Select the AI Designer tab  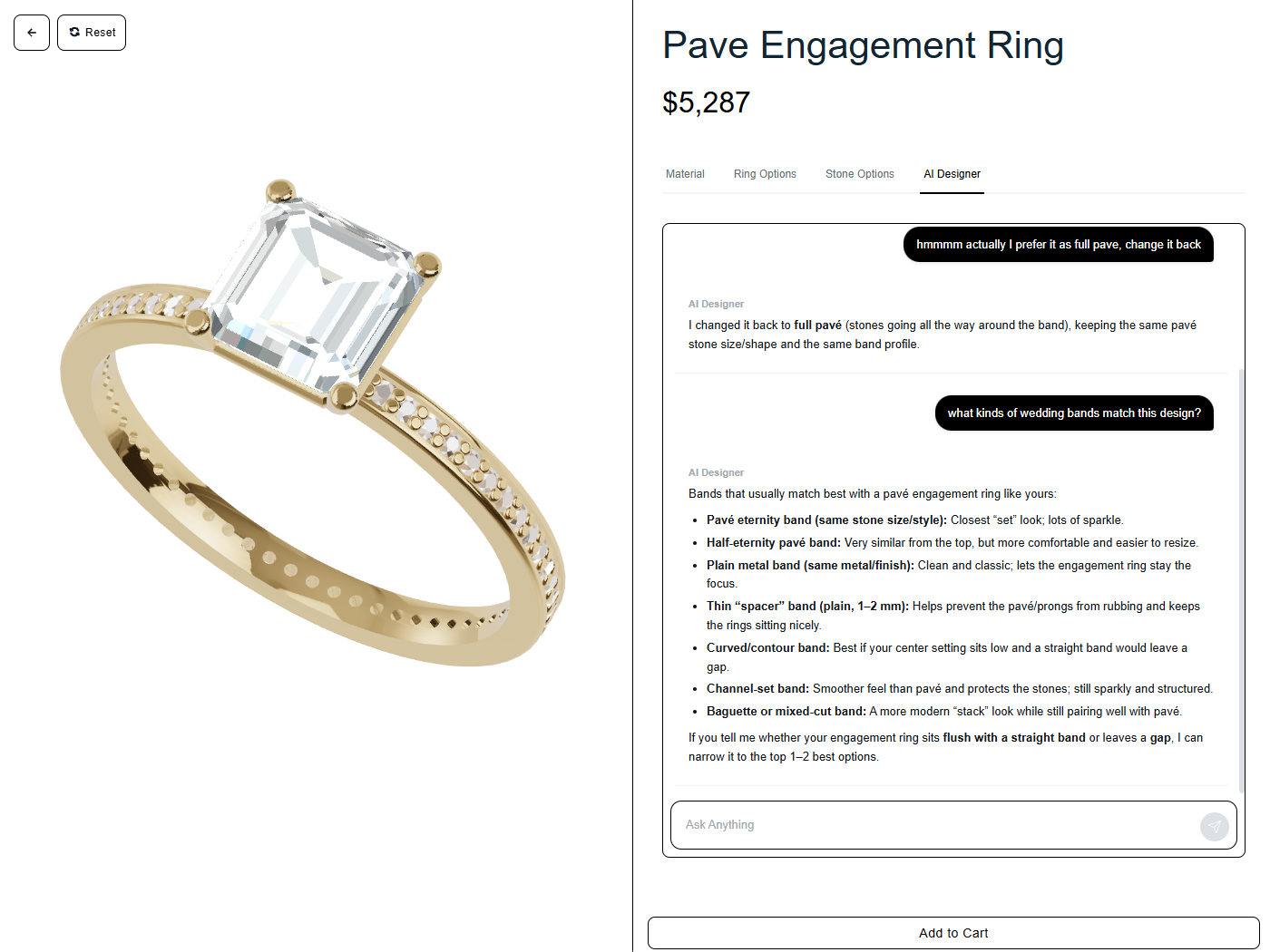point(952,174)
